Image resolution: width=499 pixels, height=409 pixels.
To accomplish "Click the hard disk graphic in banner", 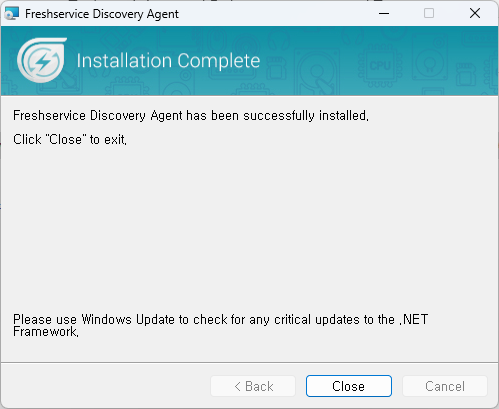I will tap(317, 73).
